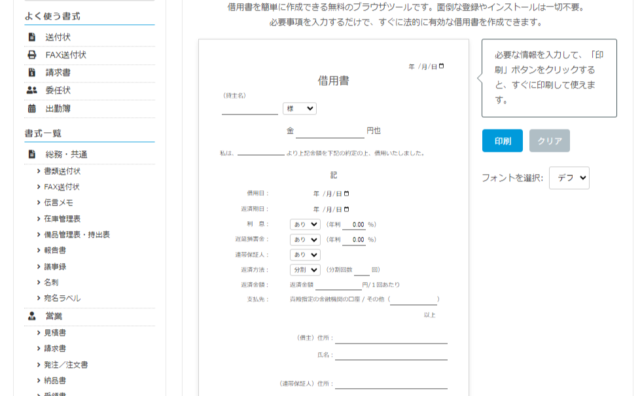Open FAX送付状 under 総務・共通 list
The height and width of the screenshot is (396, 640).
tap(62, 187)
